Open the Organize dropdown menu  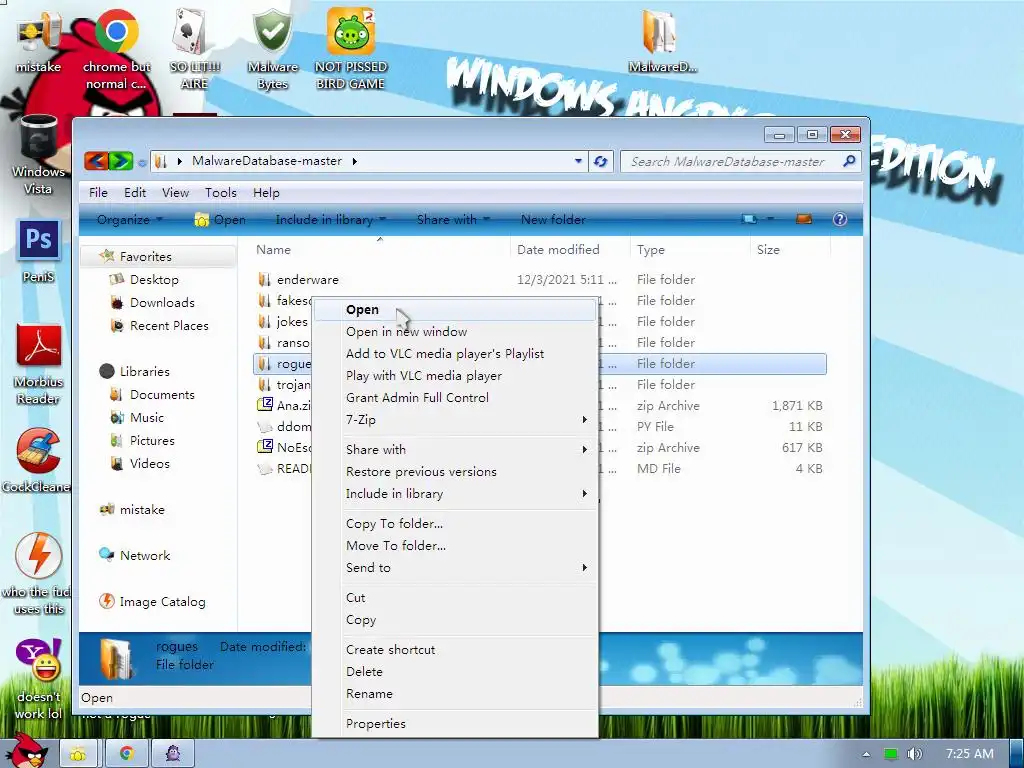129,219
